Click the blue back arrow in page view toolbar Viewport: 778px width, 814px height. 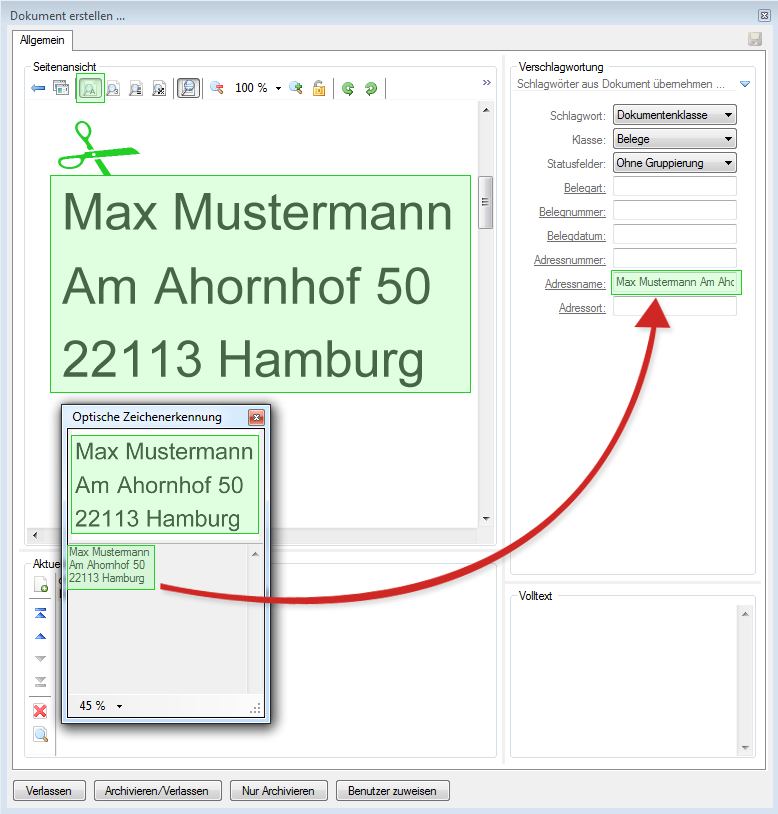tap(38, 88)
